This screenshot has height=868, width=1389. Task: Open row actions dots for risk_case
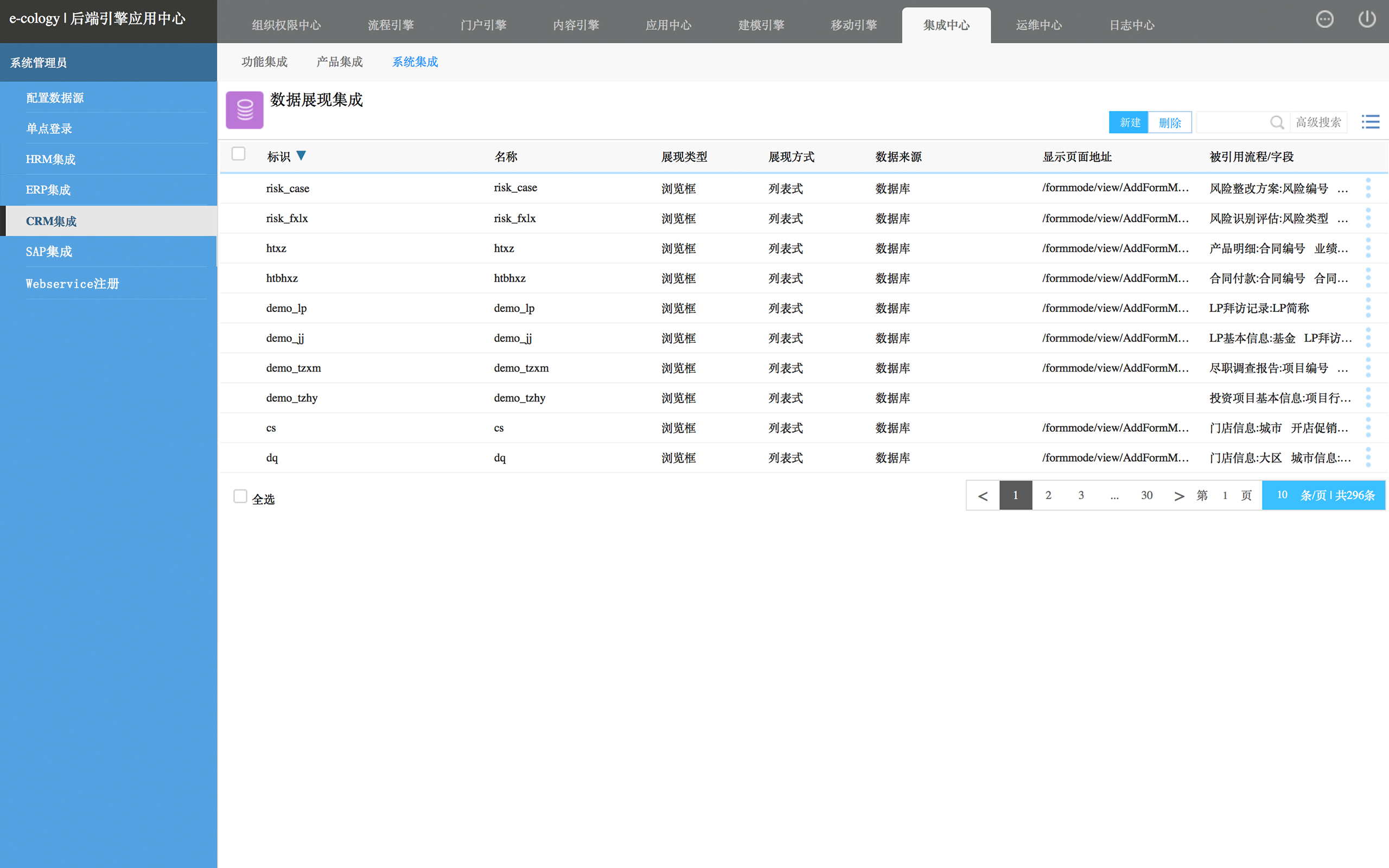pyautogui.click(x=1368, y=188)
